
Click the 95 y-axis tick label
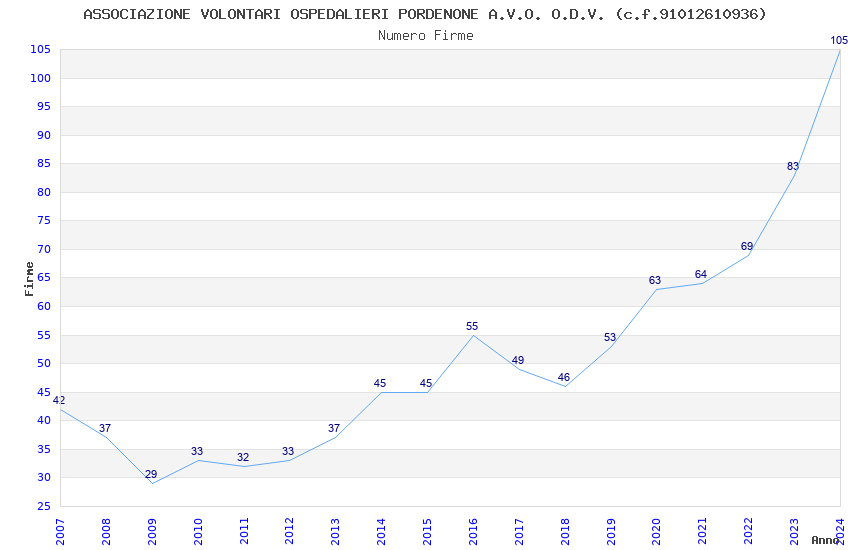tap(44, 107)
